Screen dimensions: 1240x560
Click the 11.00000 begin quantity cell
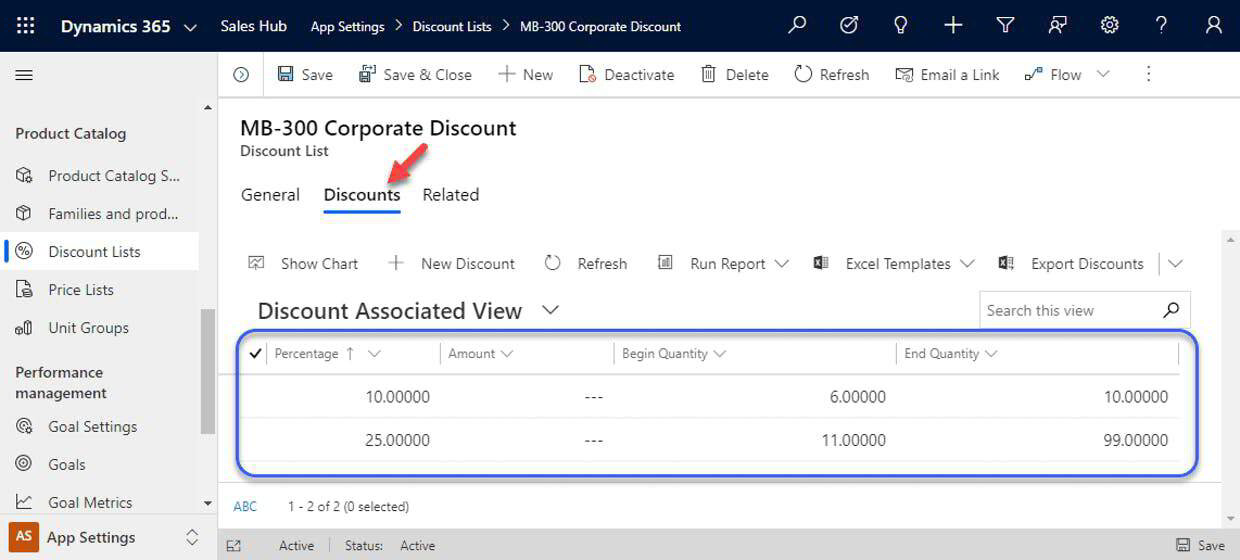853,440
